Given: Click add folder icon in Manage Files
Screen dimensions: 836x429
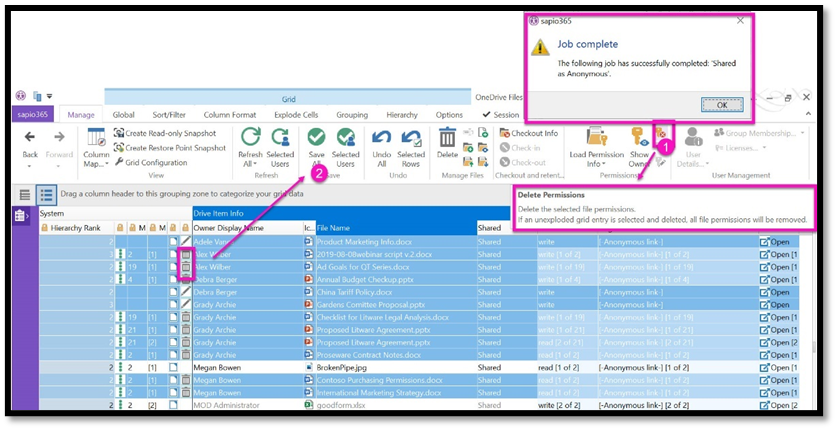Looking at the screenshot, I should 468,147.
